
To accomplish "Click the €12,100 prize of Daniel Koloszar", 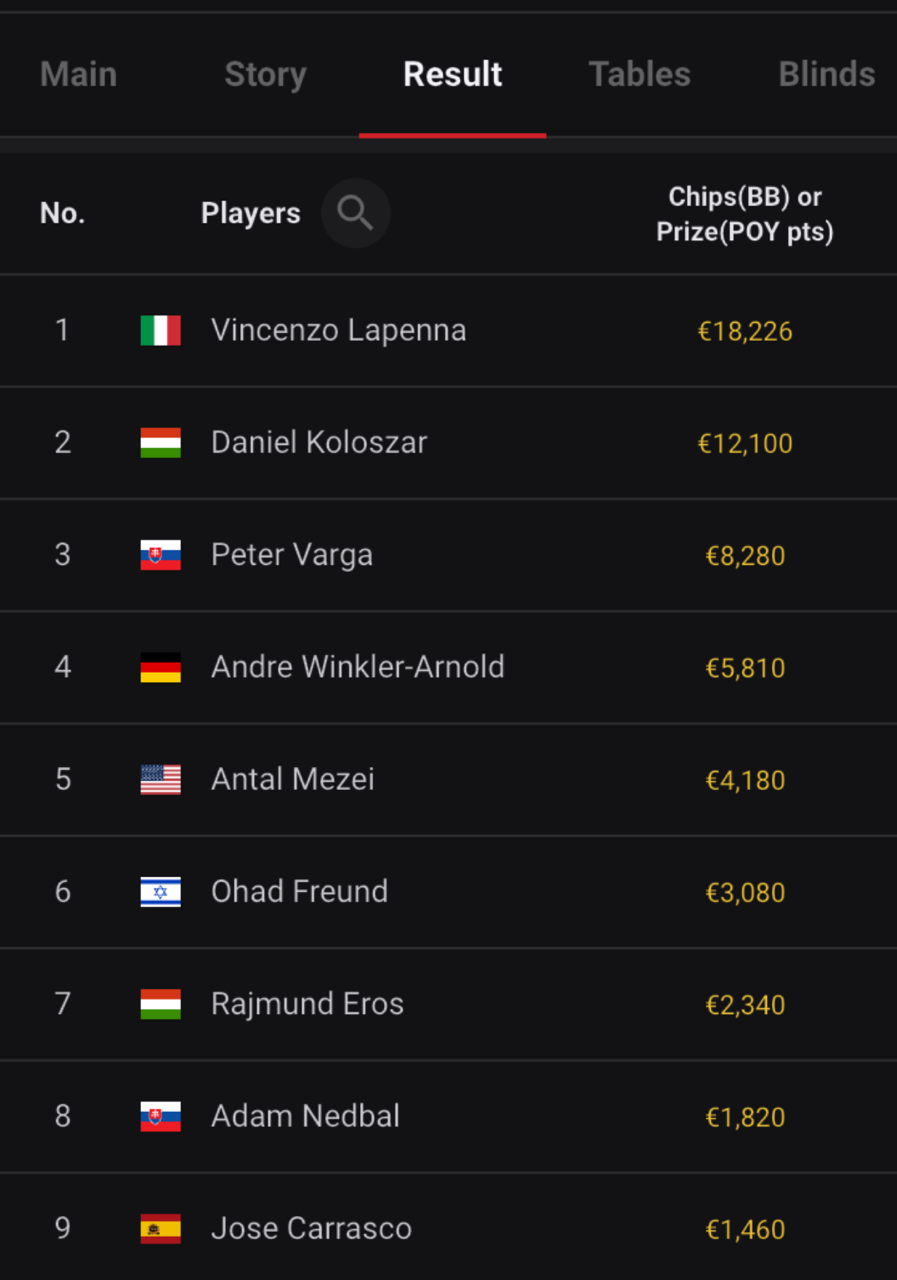I will pos(745,443).
